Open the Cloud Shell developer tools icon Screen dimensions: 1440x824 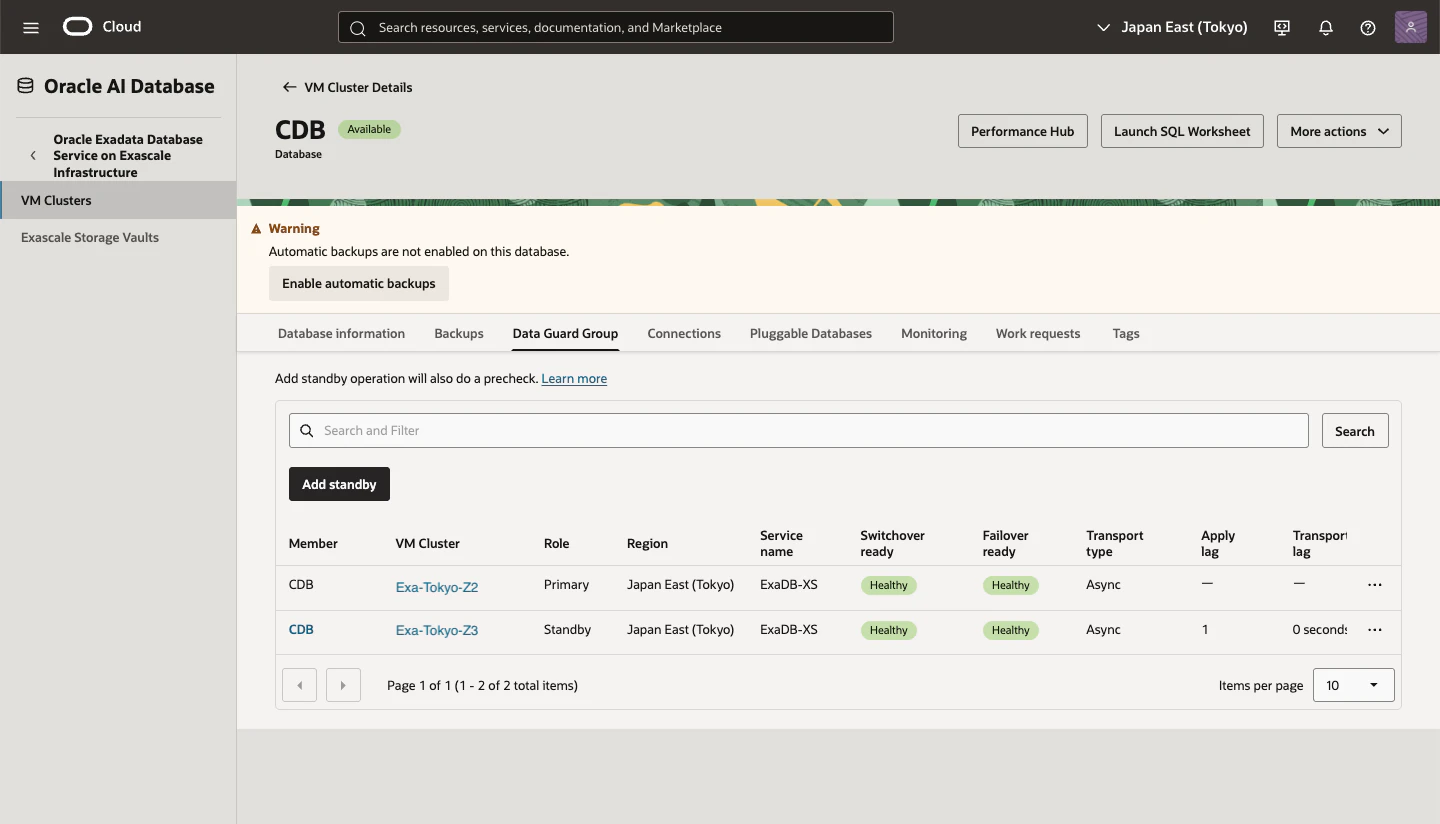tap(1282, 28)
